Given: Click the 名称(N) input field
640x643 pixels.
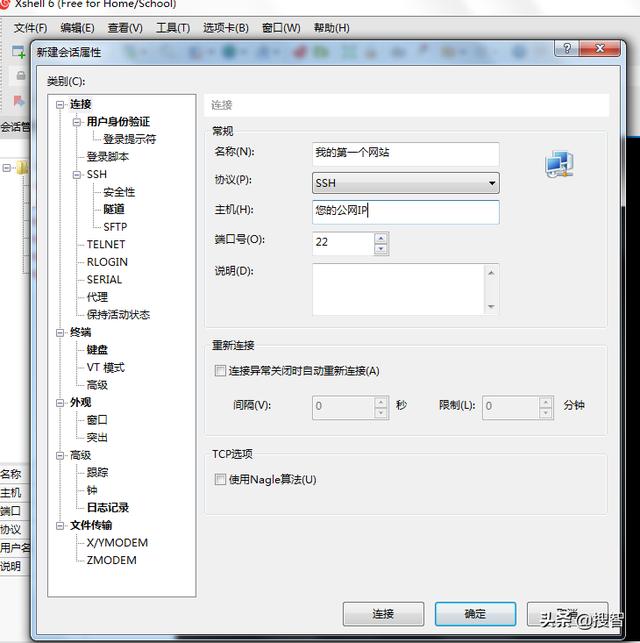Looking at the screenshot, I should click(405, 153).
